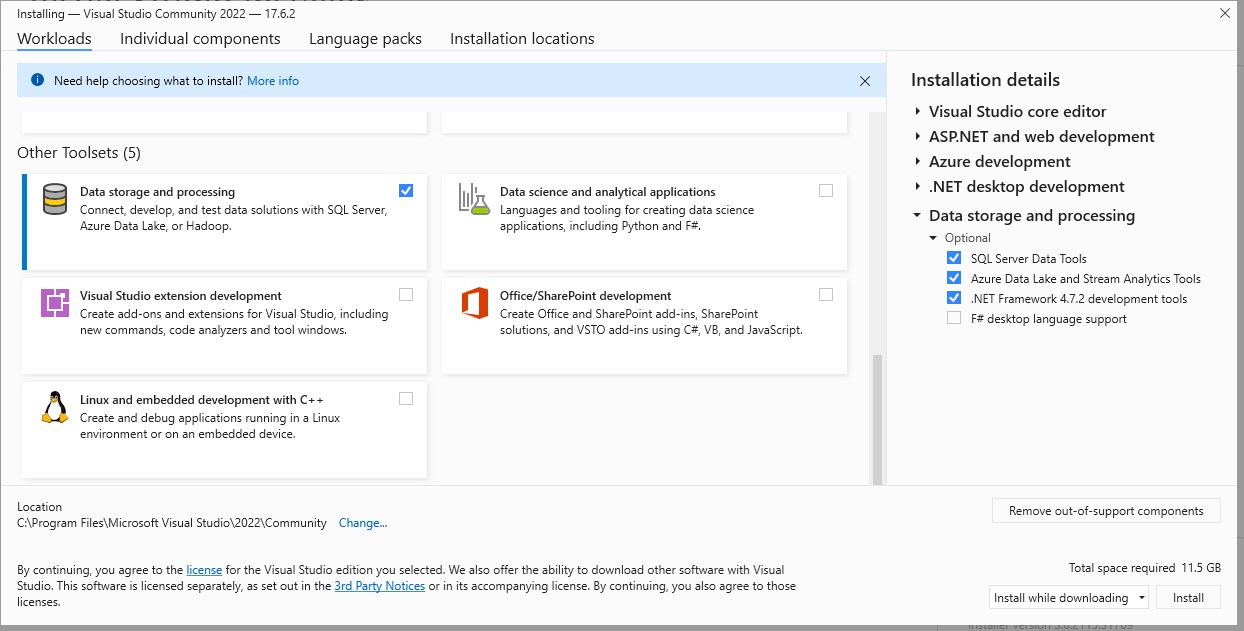Click the Data storage database icon
The height and width of the screenshot is (631, 1244).
click(x=55, y=199)
